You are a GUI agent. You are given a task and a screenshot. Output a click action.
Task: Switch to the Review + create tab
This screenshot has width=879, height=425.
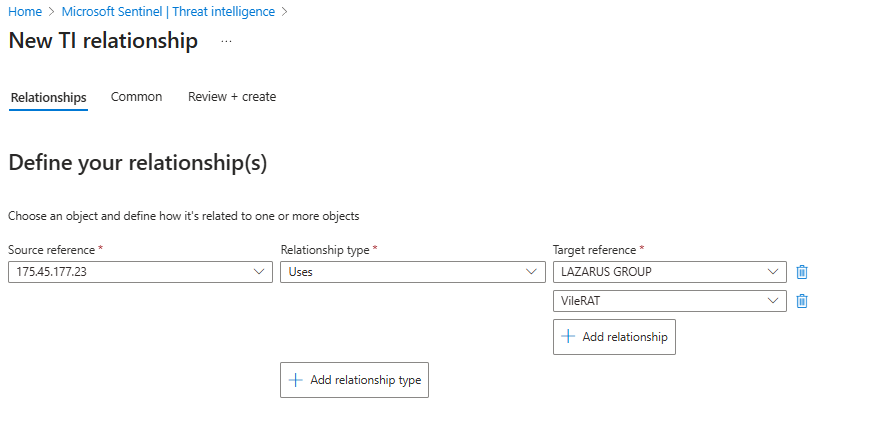(232, 97)
